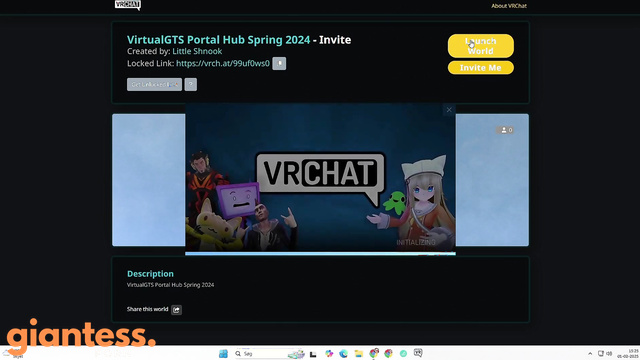
Task: Open the Copilot icon in the taskbar
Action: pyautogui.click(x=329, y=353)
